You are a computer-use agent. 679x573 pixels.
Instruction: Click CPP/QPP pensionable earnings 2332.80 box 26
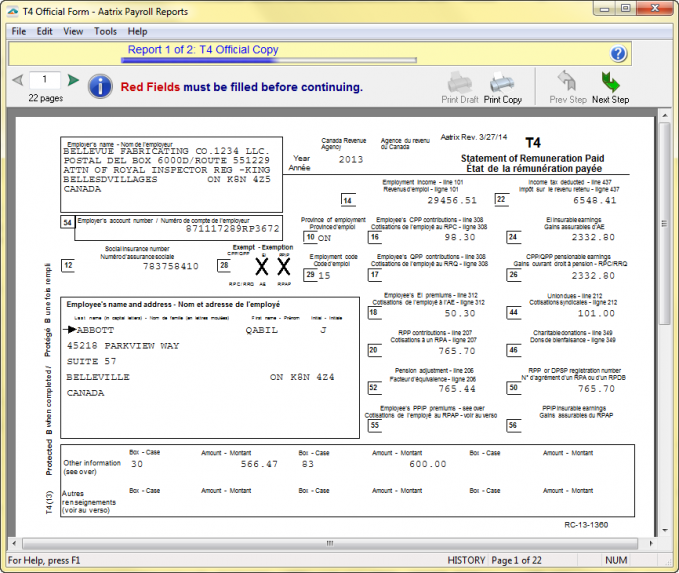593,276
